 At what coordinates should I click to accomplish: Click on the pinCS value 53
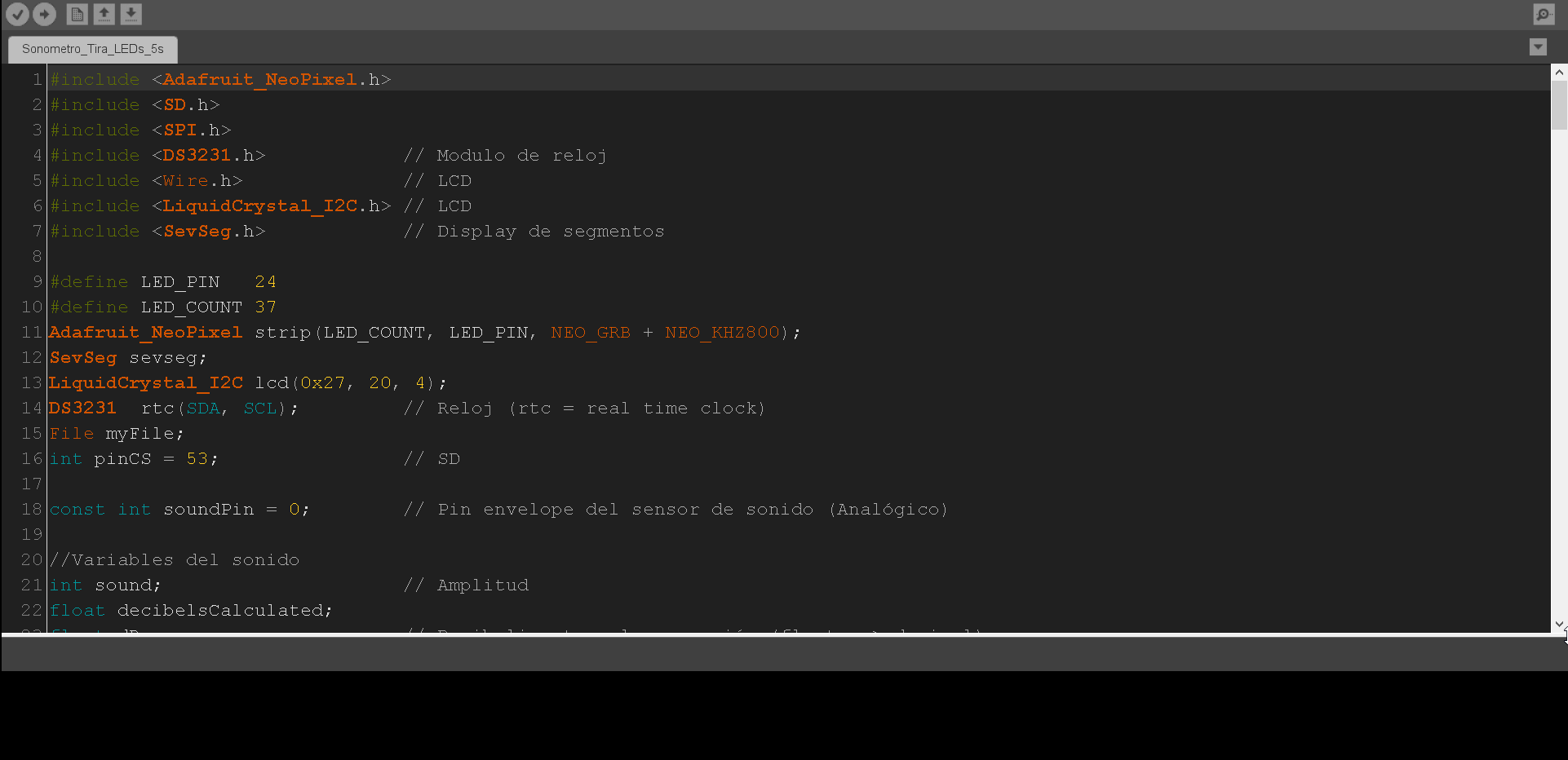tap(197, 459)
